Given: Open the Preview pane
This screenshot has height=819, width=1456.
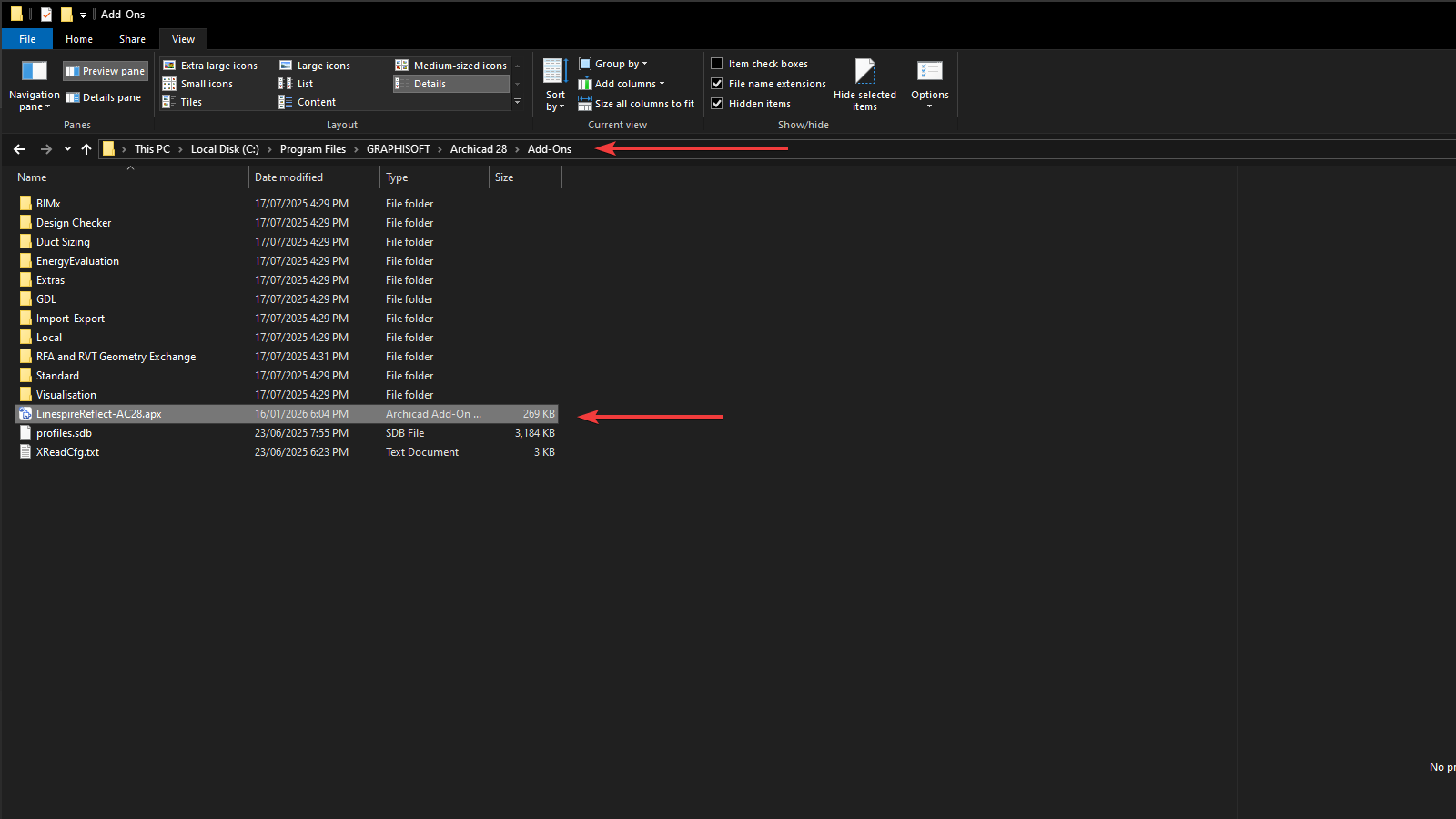Looking at the screenshot, I should pos(105,70).
